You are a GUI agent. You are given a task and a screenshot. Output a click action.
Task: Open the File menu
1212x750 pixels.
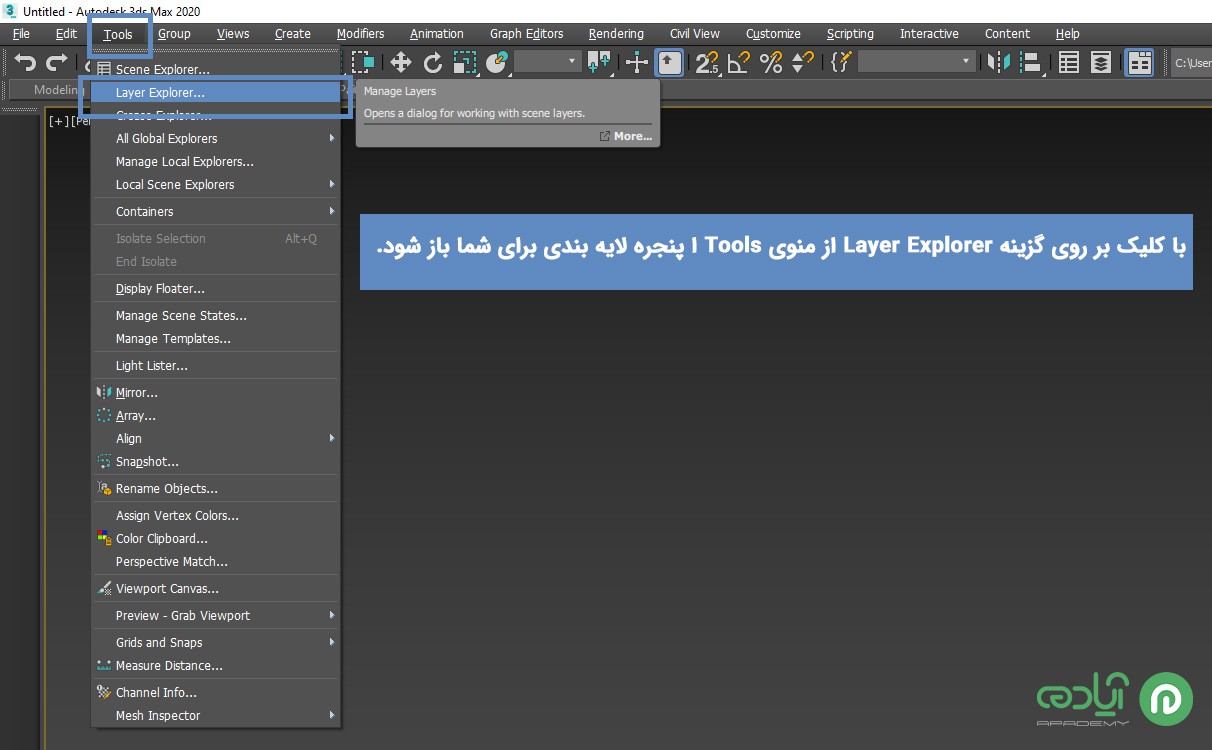[21, 34]
